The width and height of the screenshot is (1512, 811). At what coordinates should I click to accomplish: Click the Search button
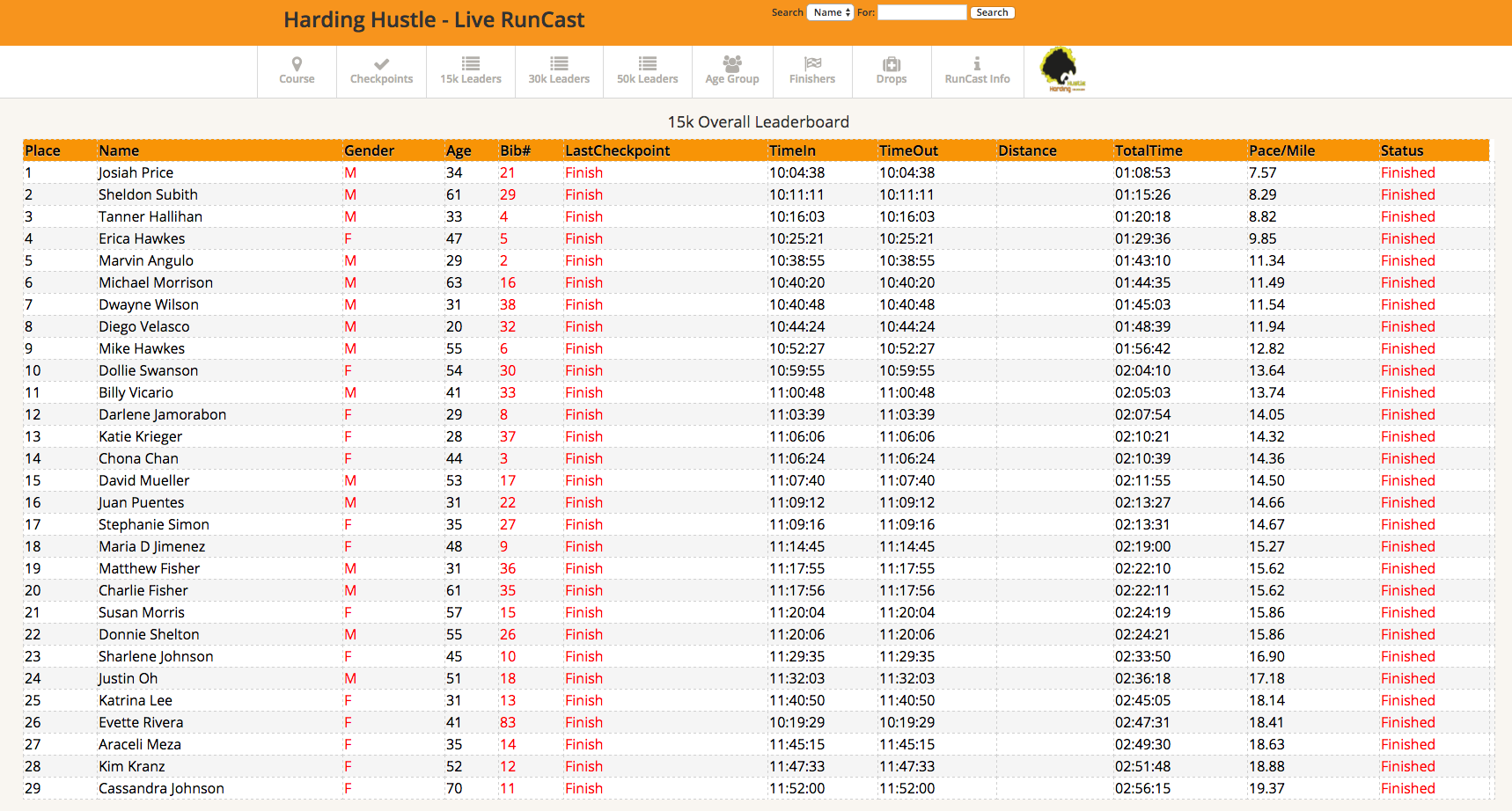point(992,12)
